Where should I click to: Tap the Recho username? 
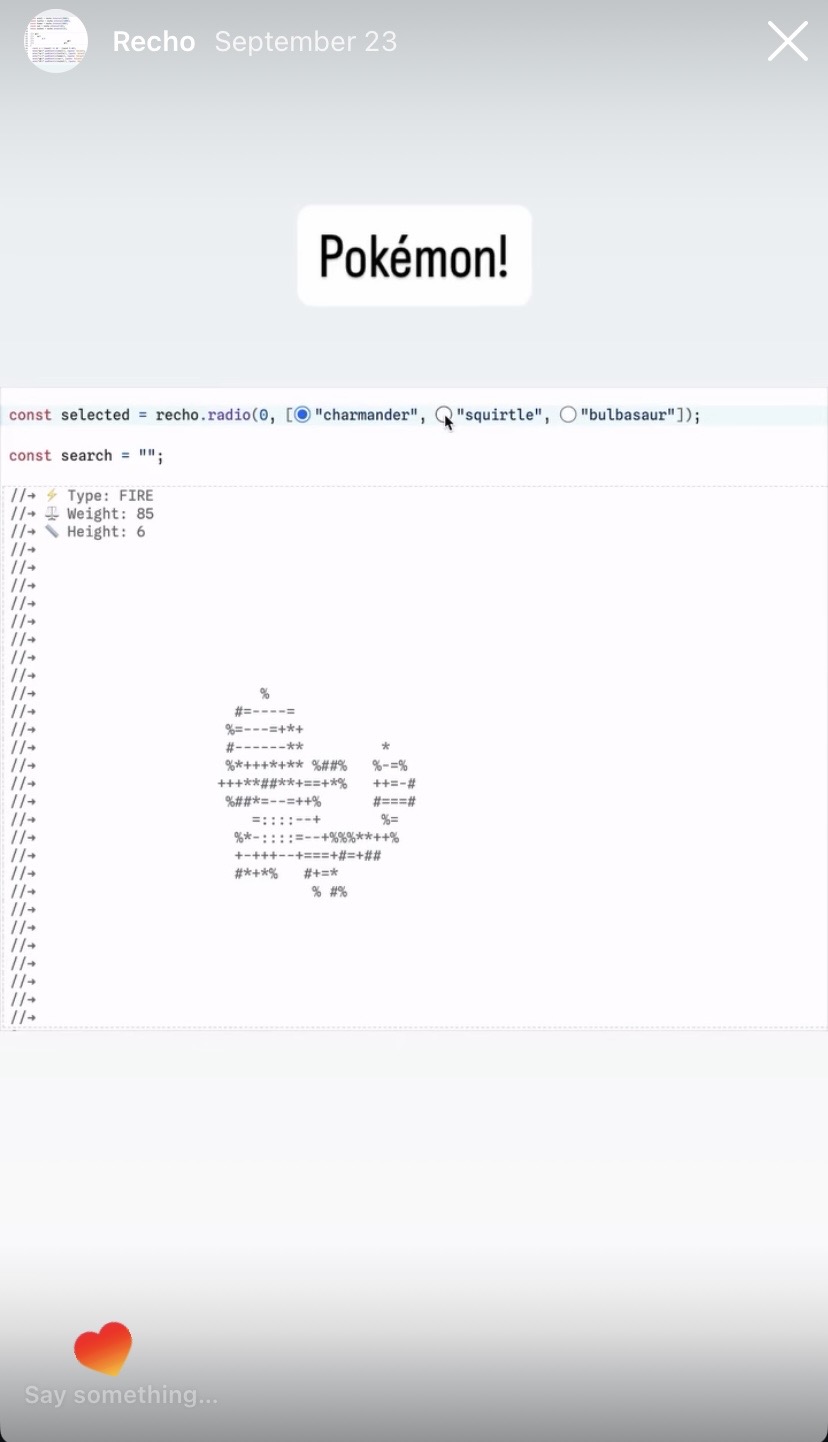153,42
